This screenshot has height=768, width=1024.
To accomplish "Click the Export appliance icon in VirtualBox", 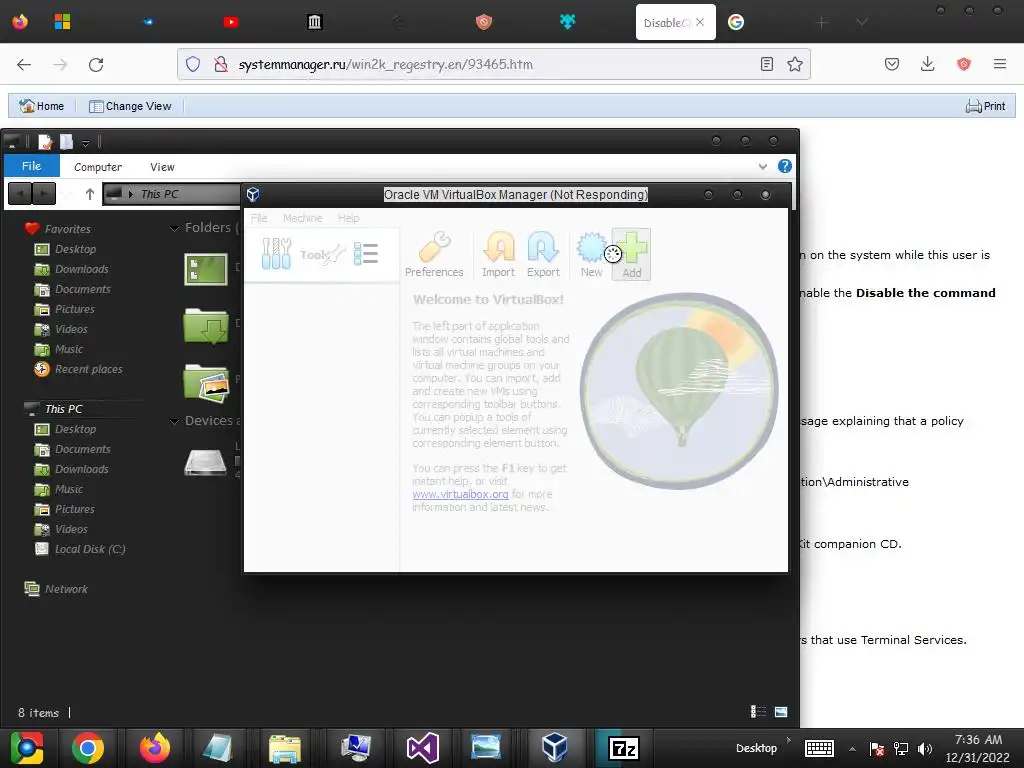I will 543,255.
